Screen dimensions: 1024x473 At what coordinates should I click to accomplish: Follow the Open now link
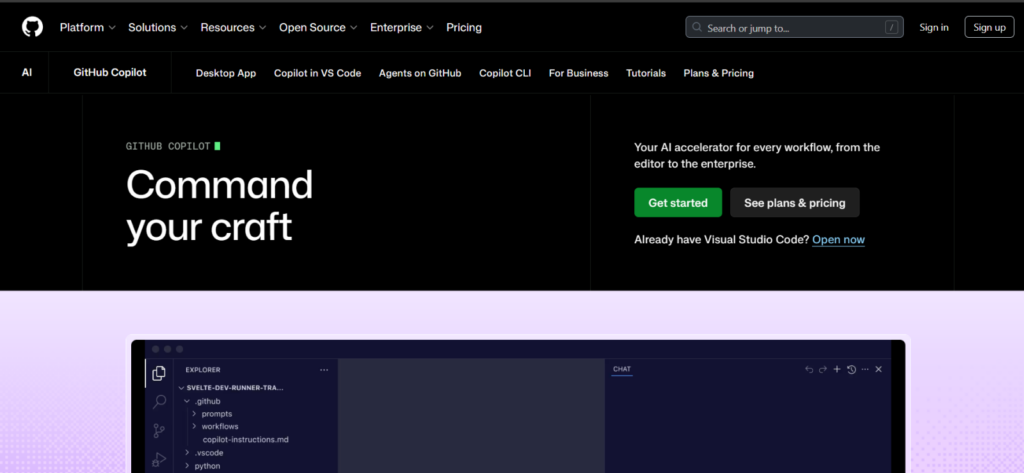[x=839, y=240]
